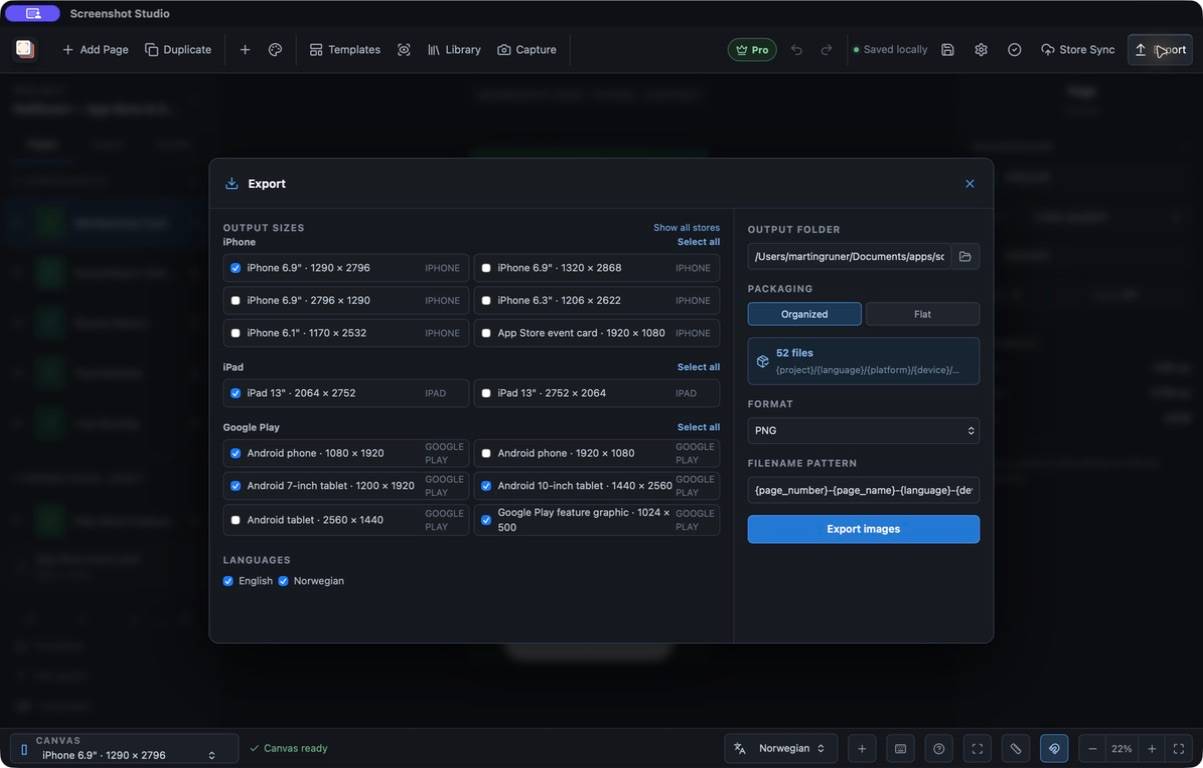The image size is (1203, 768).
Task: Check iPhone 6.9" 2796 × 1290
Action: 235,300
